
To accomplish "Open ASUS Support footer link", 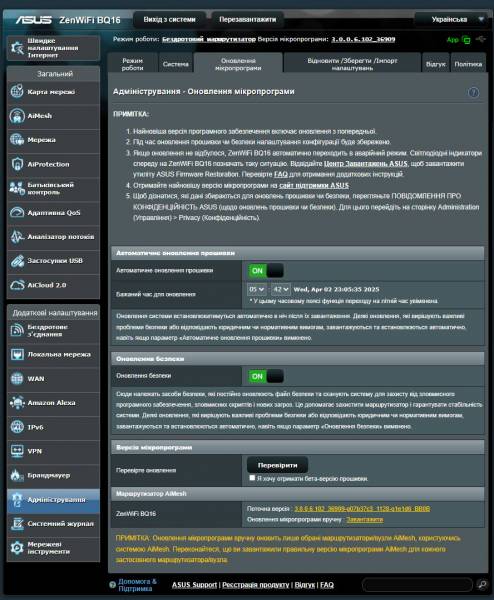I will (x=194, y=585).
